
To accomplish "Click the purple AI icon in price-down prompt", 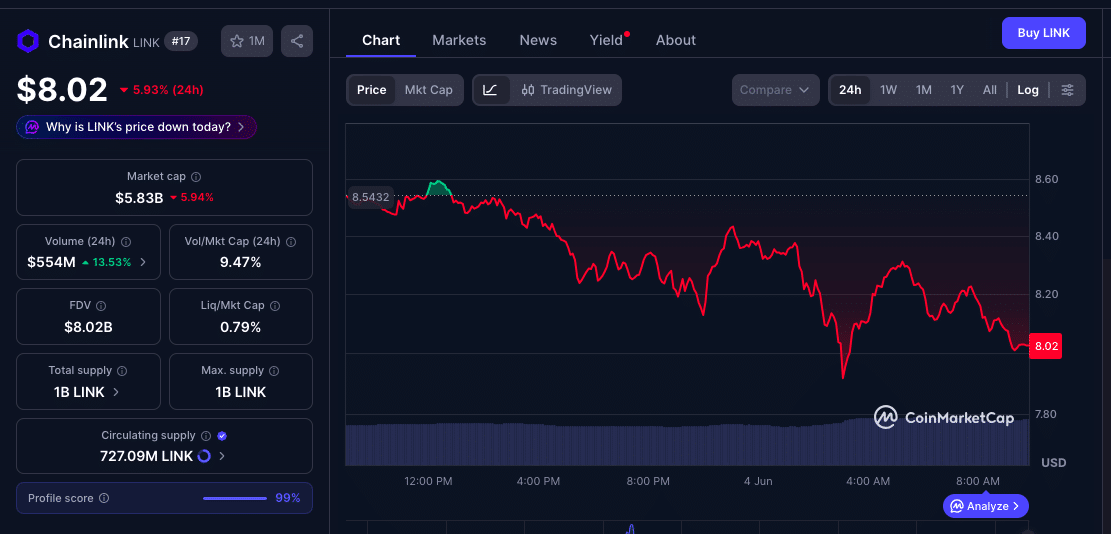I will pos(32,127).
